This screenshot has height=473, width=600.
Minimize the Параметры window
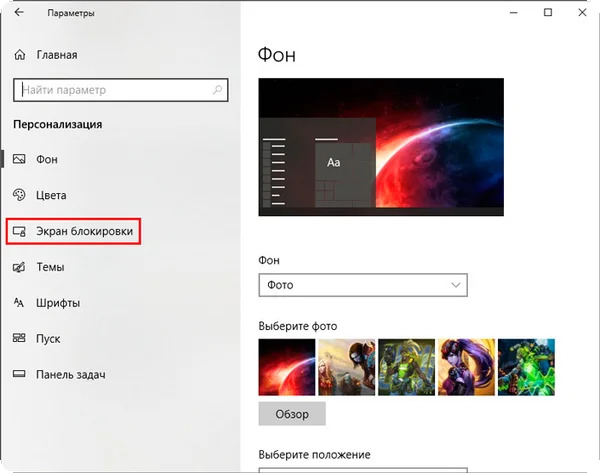tap(514, 13)
